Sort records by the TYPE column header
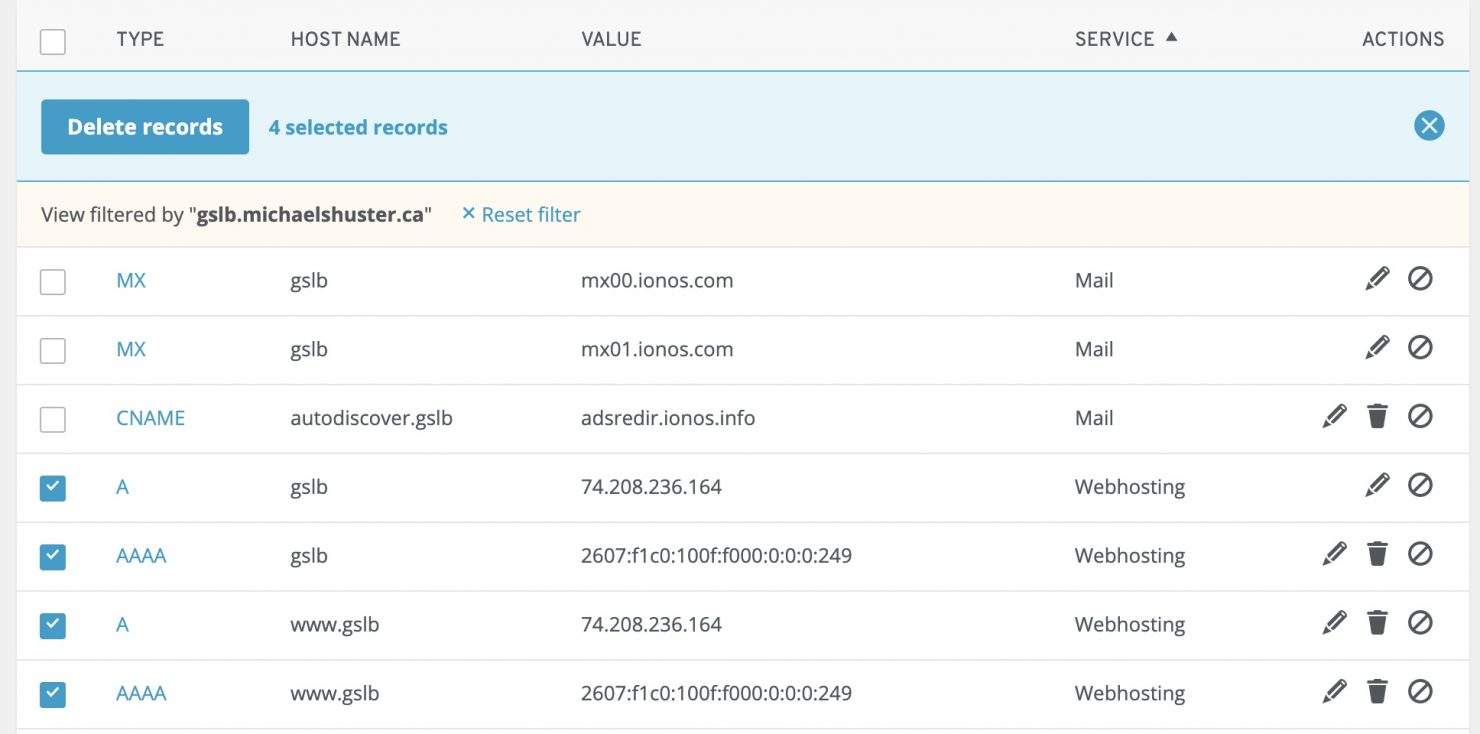The height and width of the screenshot is (734, 1480). click(x=140, y=38)
